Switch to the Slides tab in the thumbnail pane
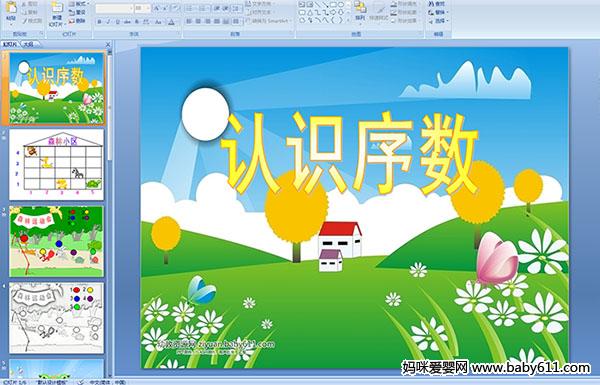Viewport: 600px width, 385px height. (10, 44)
